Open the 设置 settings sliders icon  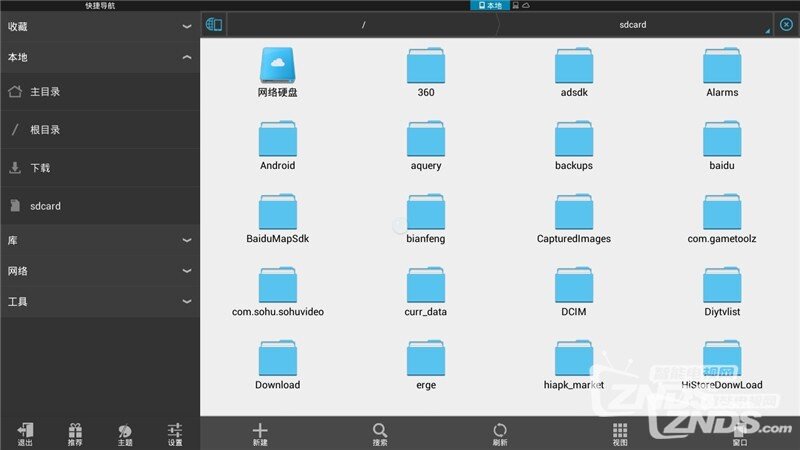click(175, 434)
